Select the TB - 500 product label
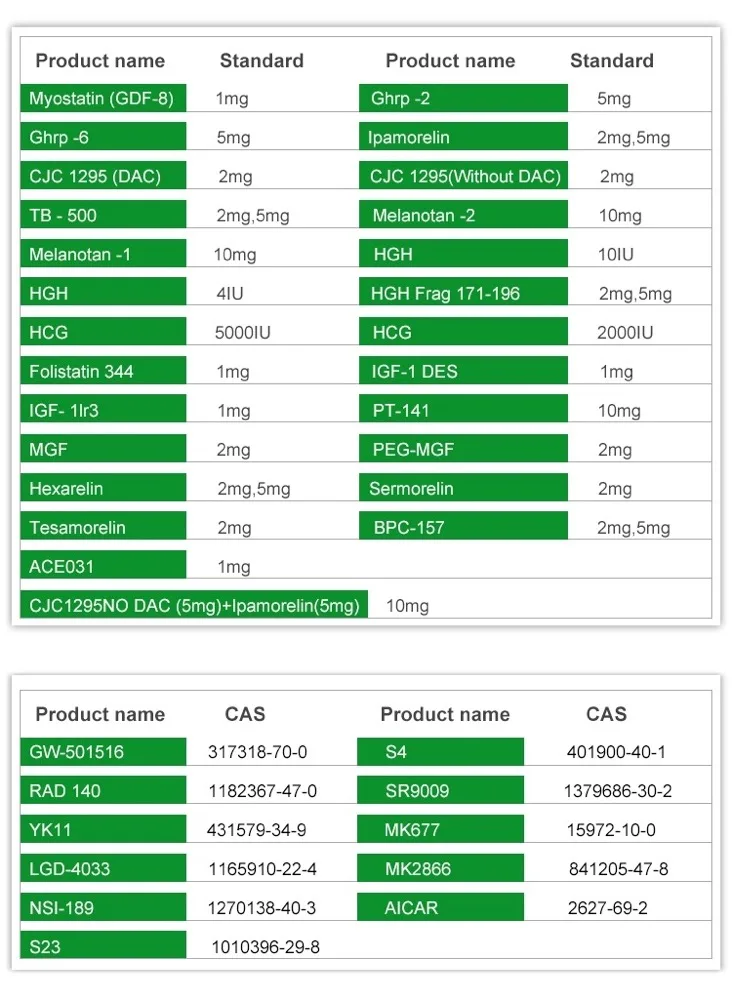 click(x=102, y=216)
